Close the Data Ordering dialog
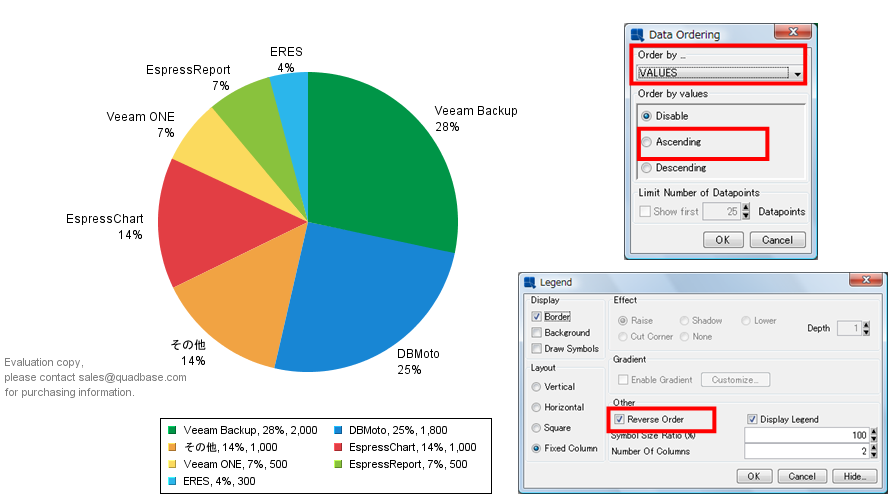888x500 pixels. (793, 32)
